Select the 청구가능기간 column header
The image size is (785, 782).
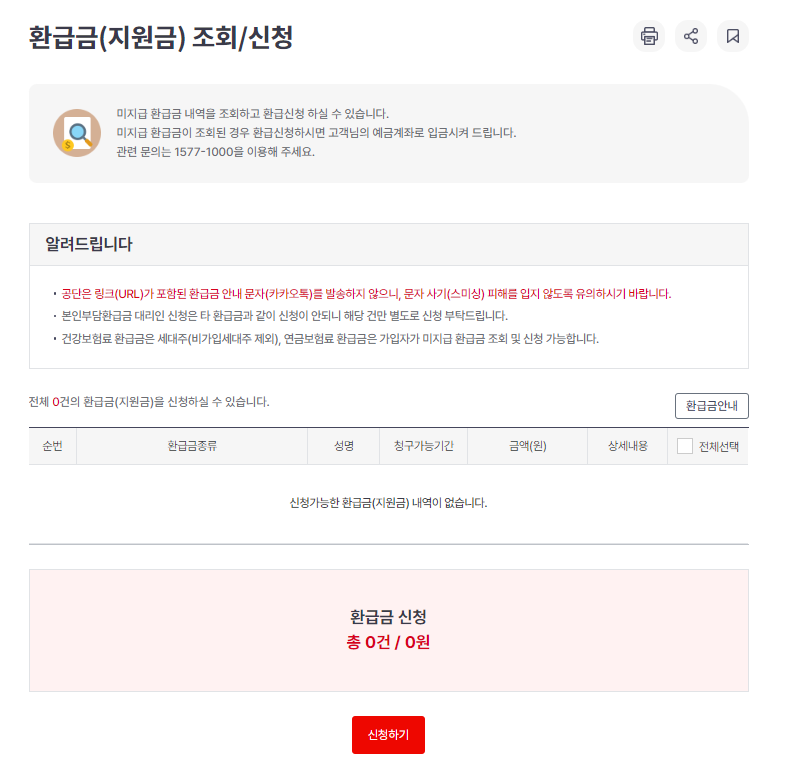[424, 446]
